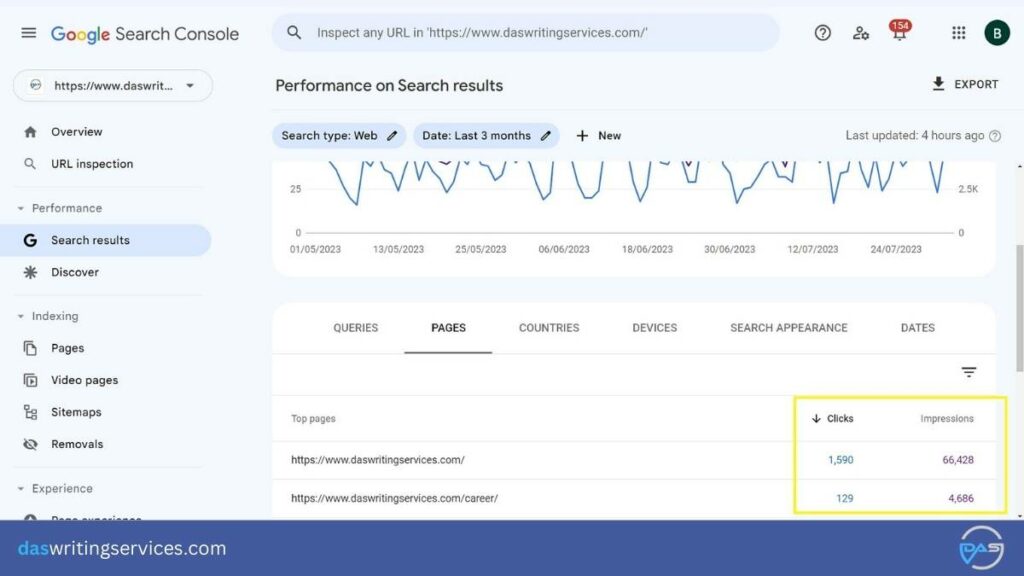Switch to the SEARCH APPEARANCE tab
Image resolution: width=1024 pixels, height=576 pixels.
click(788, 328)
